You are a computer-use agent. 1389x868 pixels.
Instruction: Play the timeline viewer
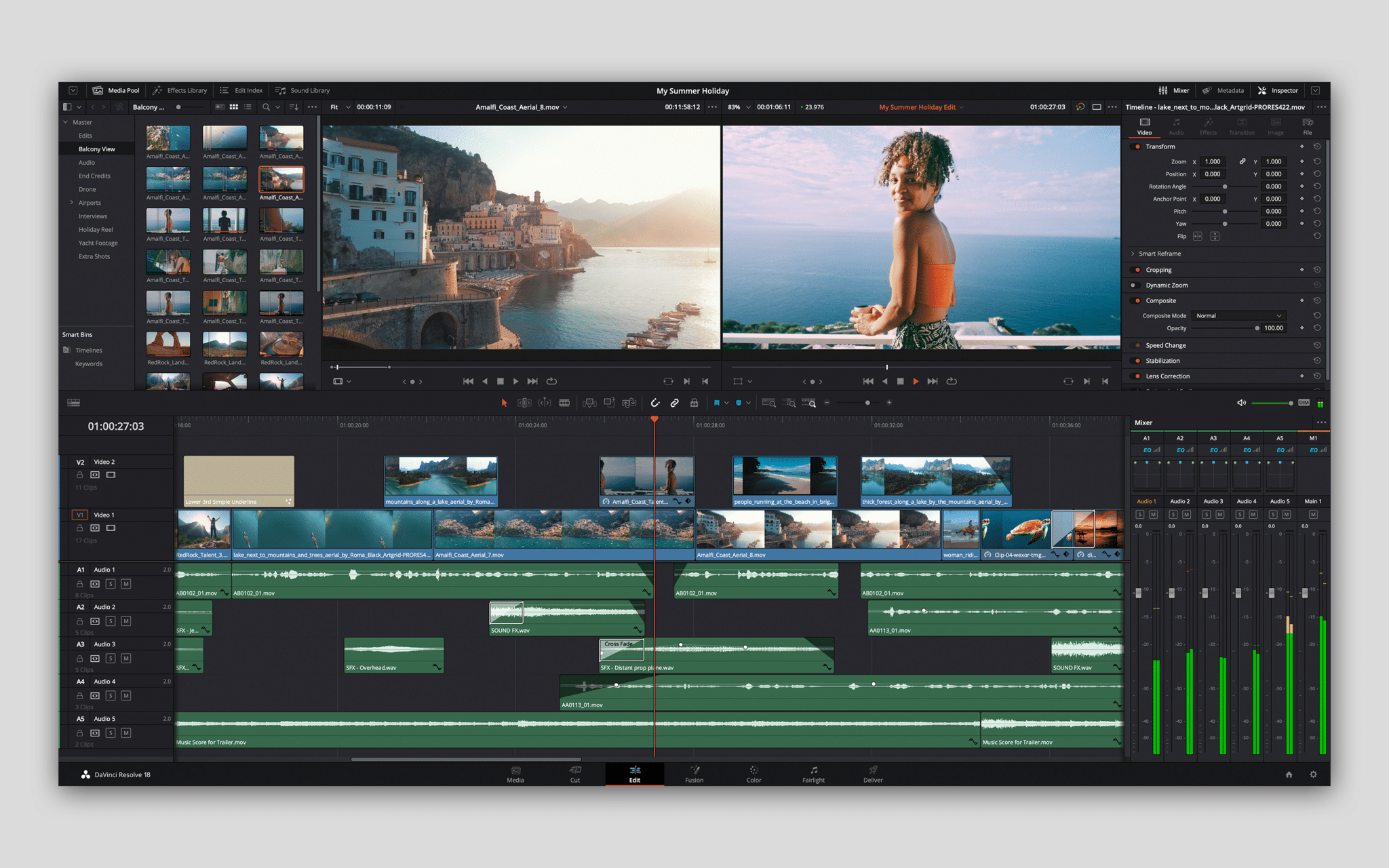click(x=916, y=381)
